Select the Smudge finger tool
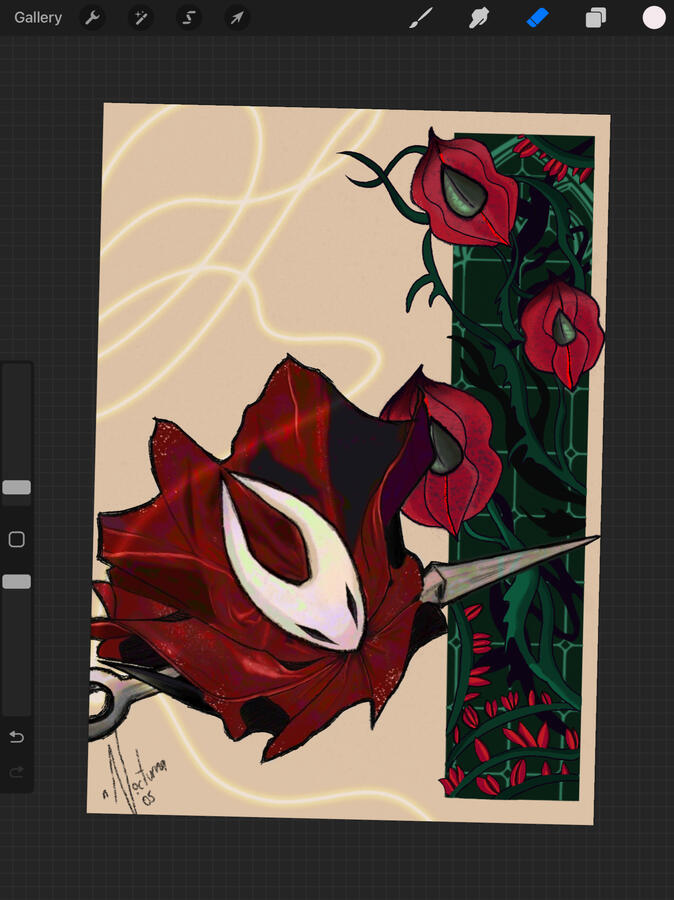 (x=479, y=18)
